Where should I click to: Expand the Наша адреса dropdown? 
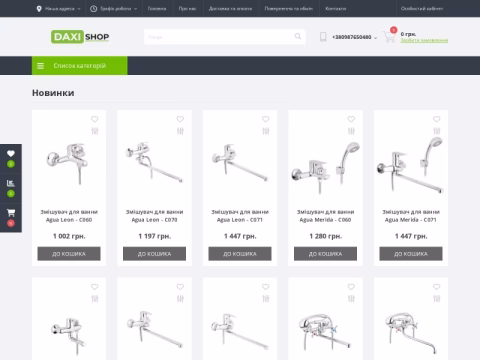click(58, 9)
